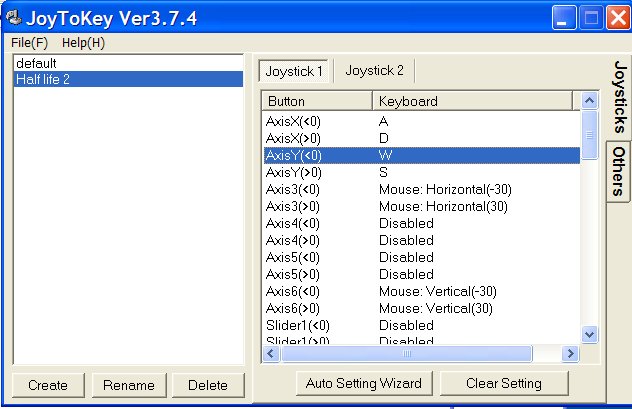The height and width of the screenshot is (409, 632).
Task: Select the AxisX(<0) row mapped to A
Action: 422,121
